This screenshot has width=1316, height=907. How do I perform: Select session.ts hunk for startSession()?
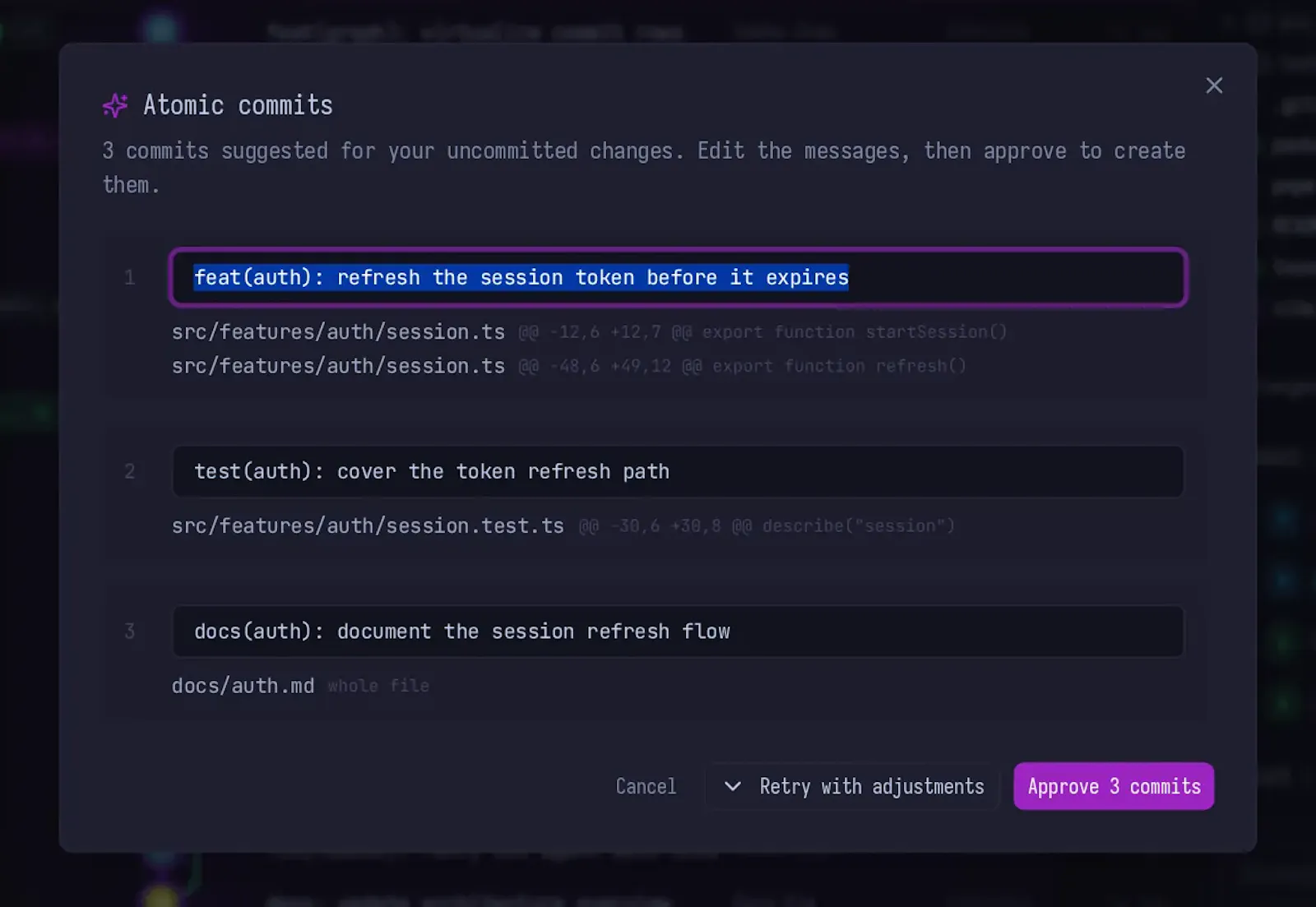point(589,332)
